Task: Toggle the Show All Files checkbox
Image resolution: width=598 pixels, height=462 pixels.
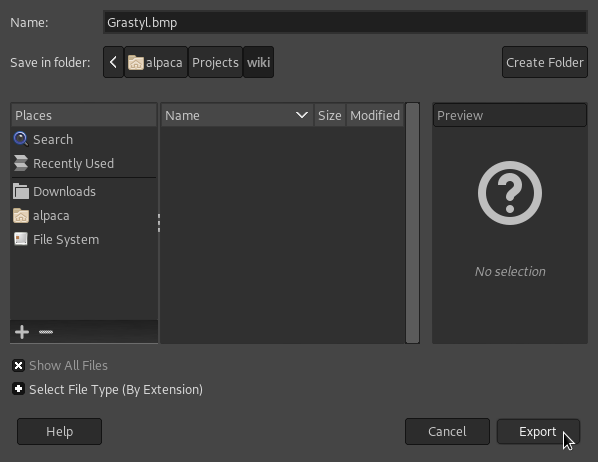Action: click(18, 365)
